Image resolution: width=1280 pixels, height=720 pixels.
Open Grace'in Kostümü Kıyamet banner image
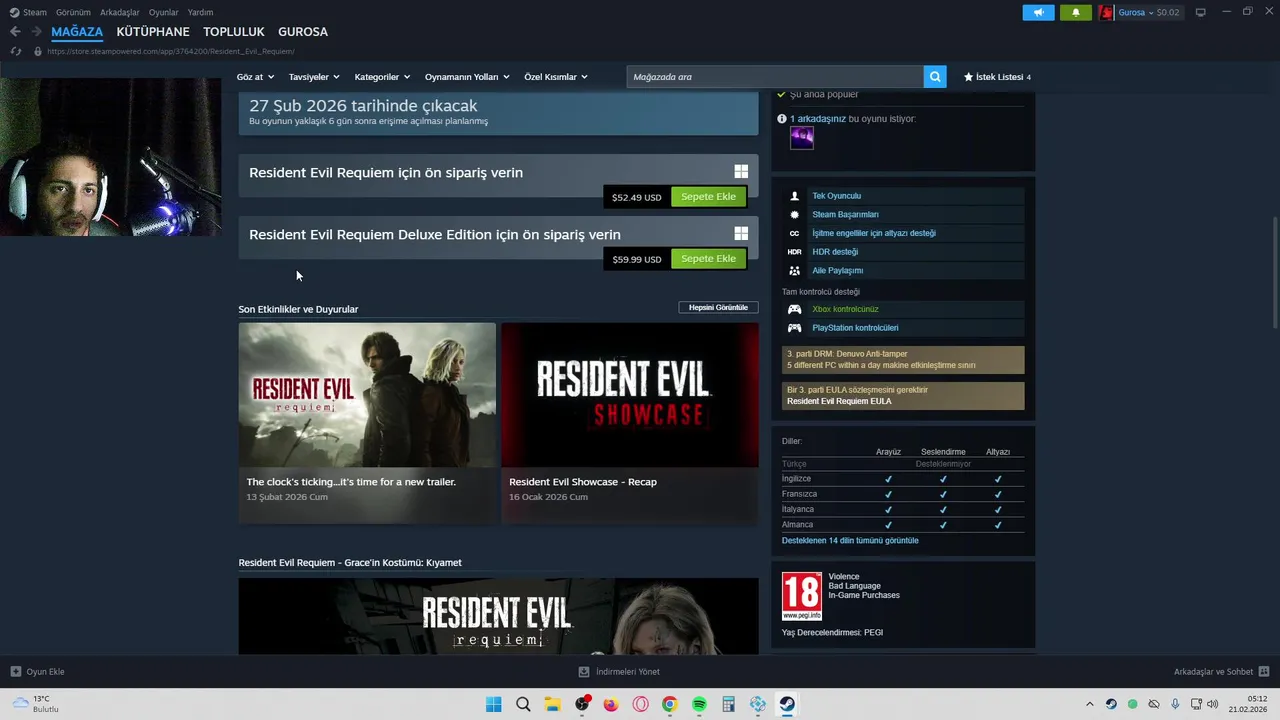498,616
